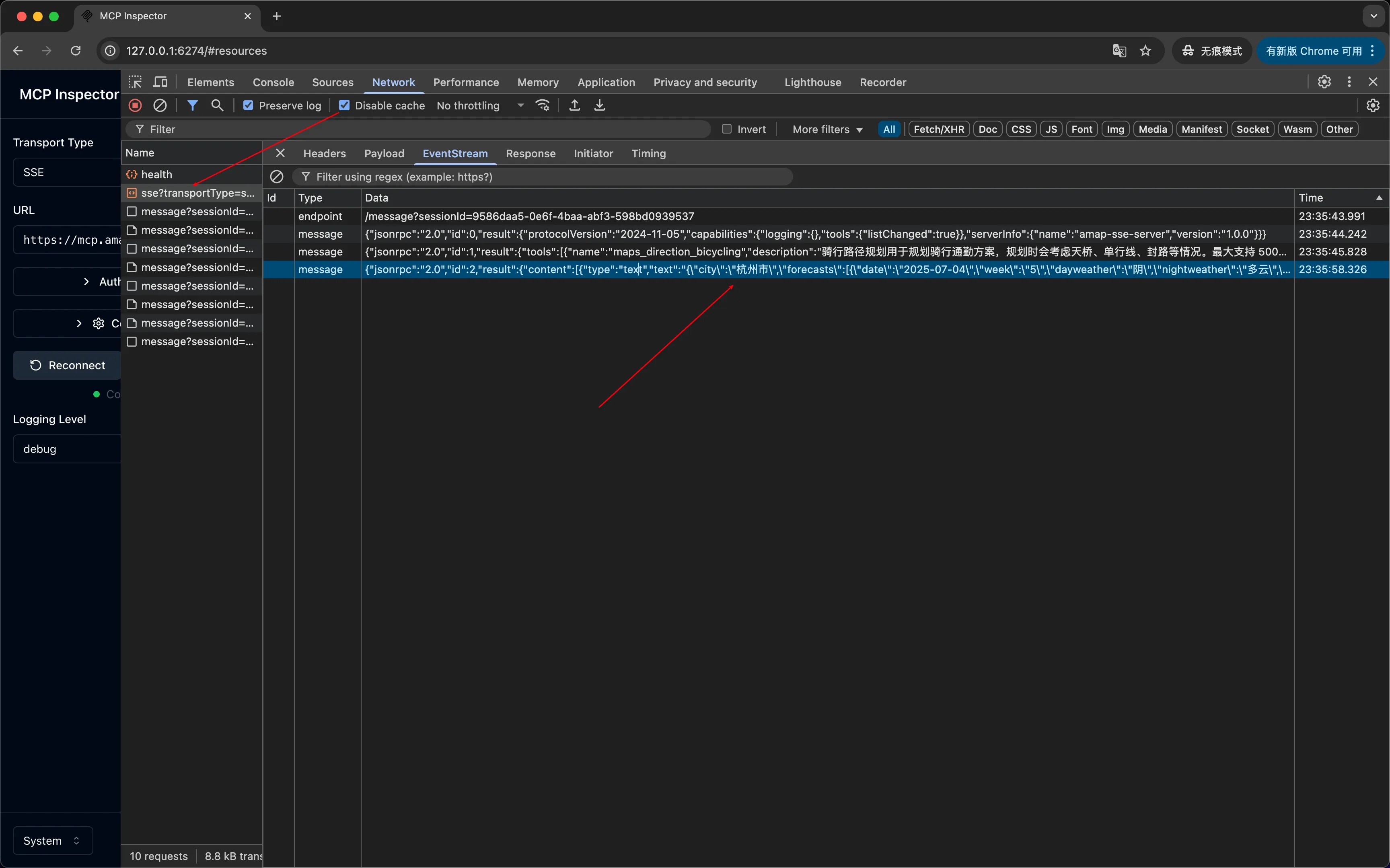The height and width of the screenshot is (868, 1390).
Task: Reload the page
Action: pos(76,51)
